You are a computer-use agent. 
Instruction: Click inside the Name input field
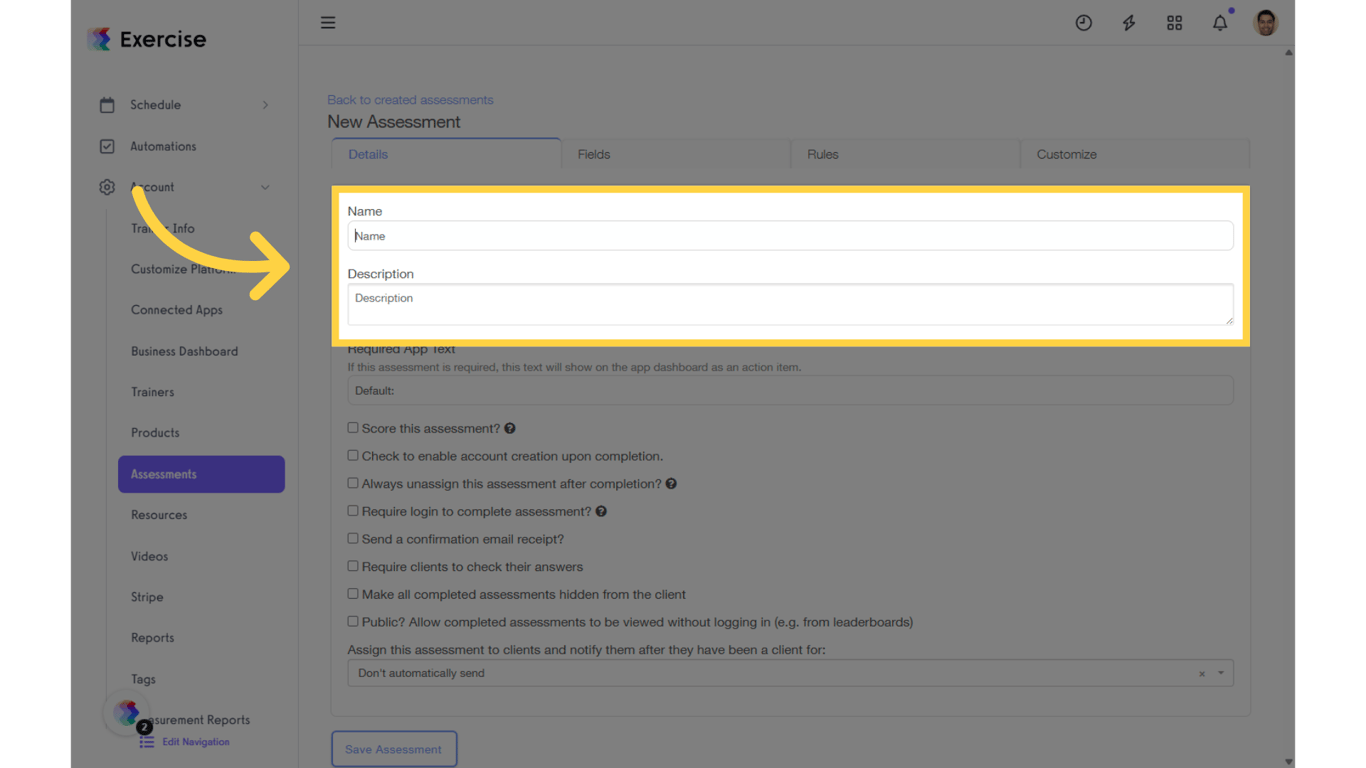pos(790,235)
